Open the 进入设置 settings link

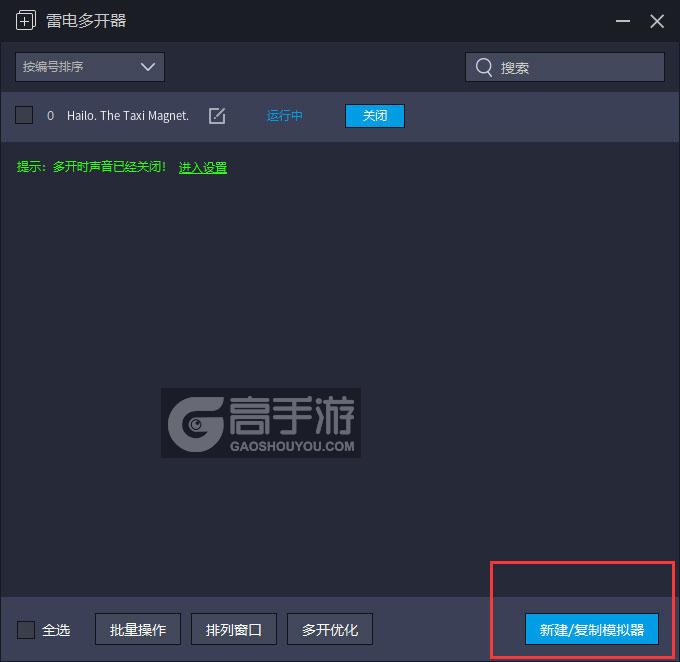203,167
